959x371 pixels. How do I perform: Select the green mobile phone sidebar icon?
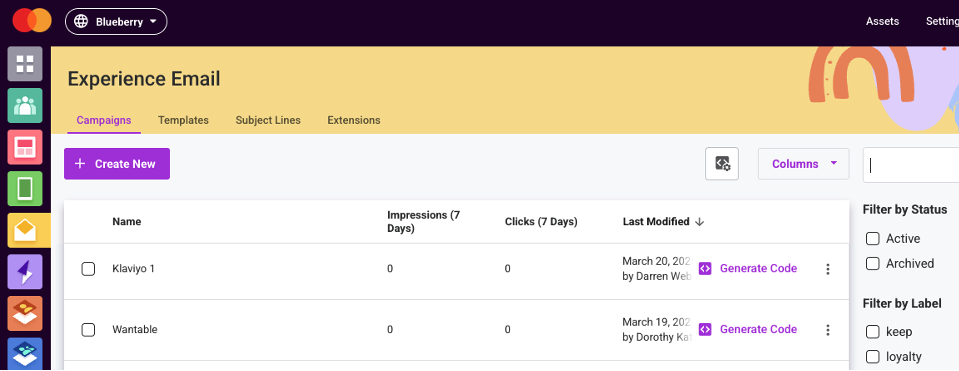coord(25,188)
